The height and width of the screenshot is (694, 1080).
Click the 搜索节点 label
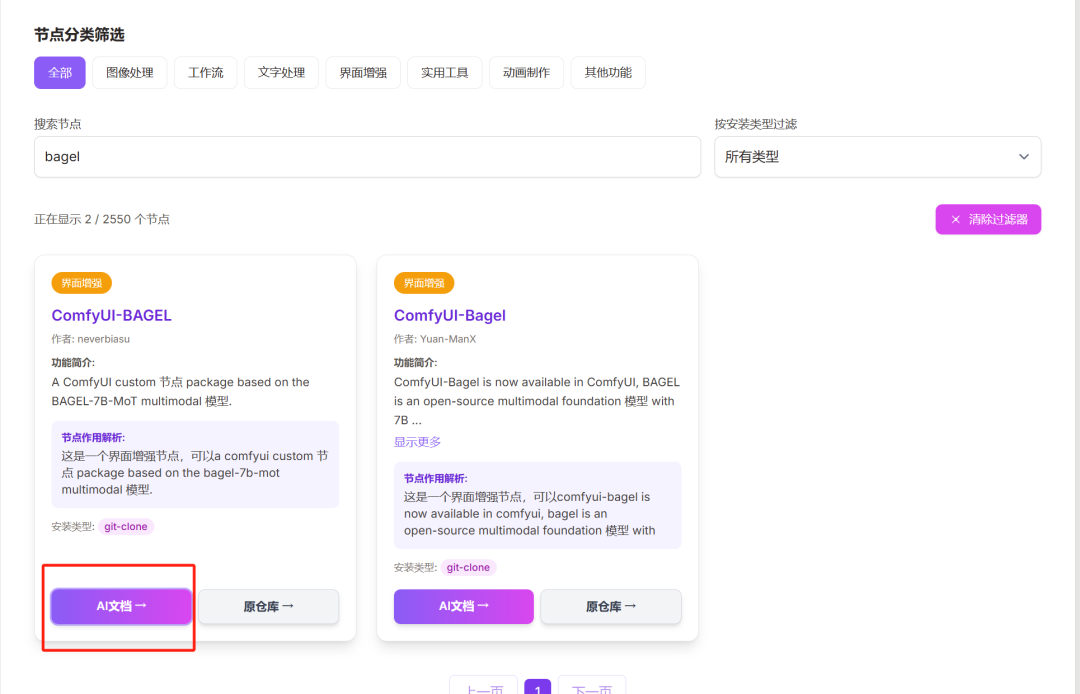58,124
